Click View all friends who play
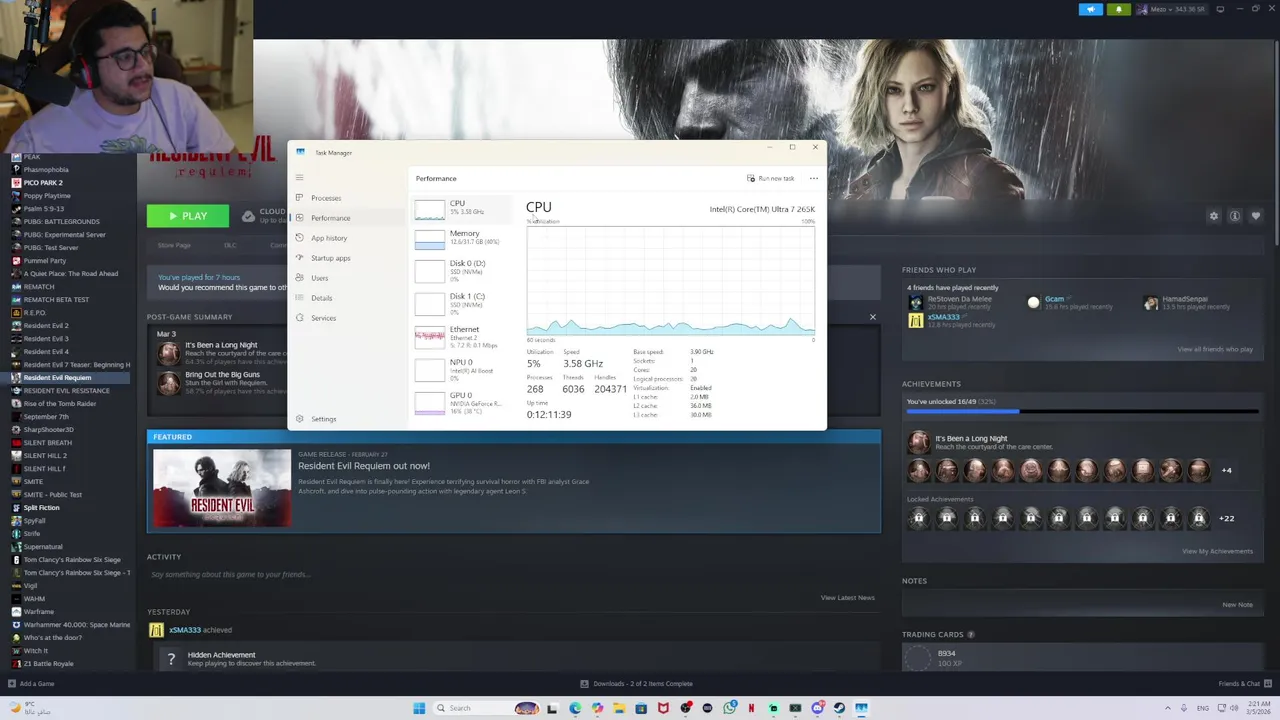The height and width of the screenshot is (720, 1280). click(x=1215, y=349)
